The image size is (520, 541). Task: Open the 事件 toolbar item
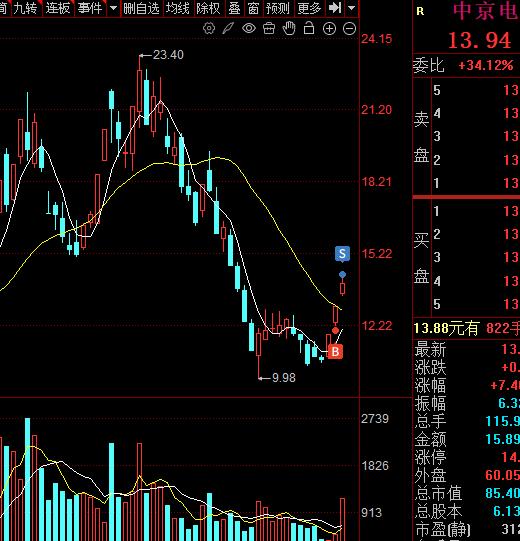click(x=90, y=8)
